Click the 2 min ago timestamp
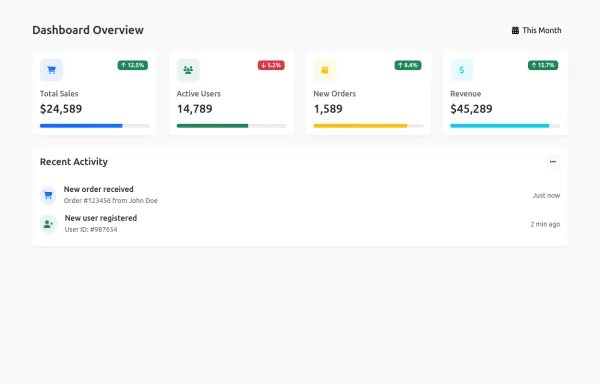 pyautogui.click(x=545, y=224)
